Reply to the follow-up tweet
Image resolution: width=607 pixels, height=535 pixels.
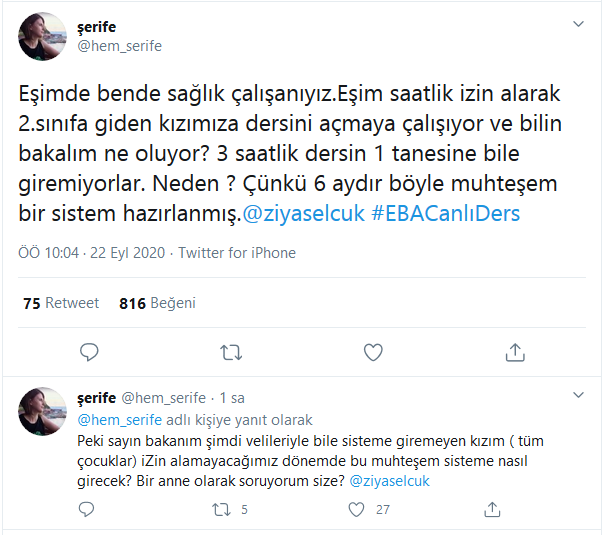coord(88,510)
